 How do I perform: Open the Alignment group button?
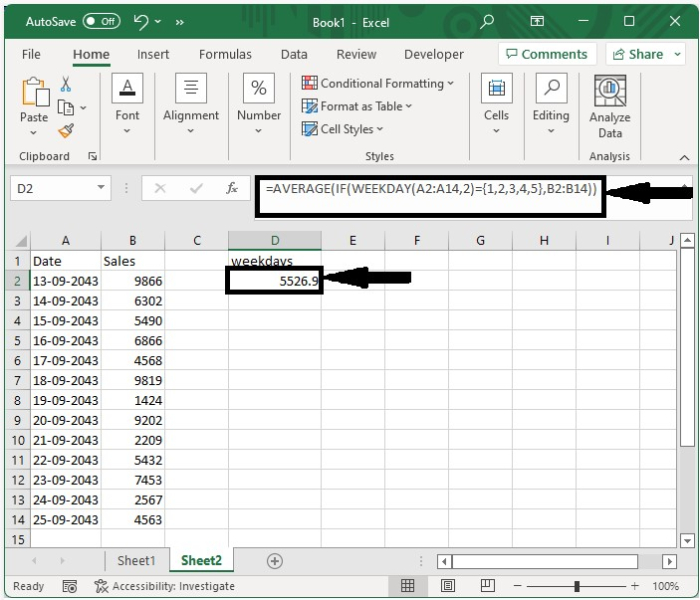(x=191, y=104)
